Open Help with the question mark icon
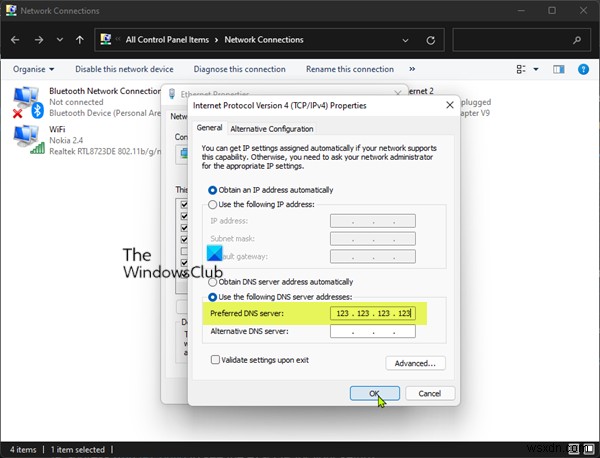600x458 pixels. coord(583,69)
